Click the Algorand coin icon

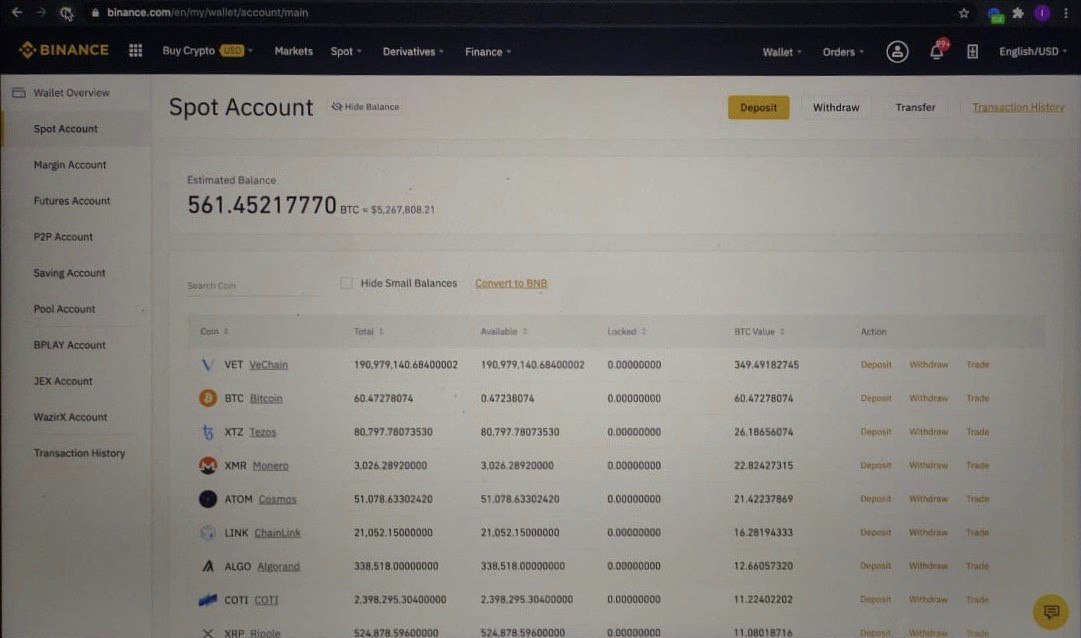coord(208,566)
